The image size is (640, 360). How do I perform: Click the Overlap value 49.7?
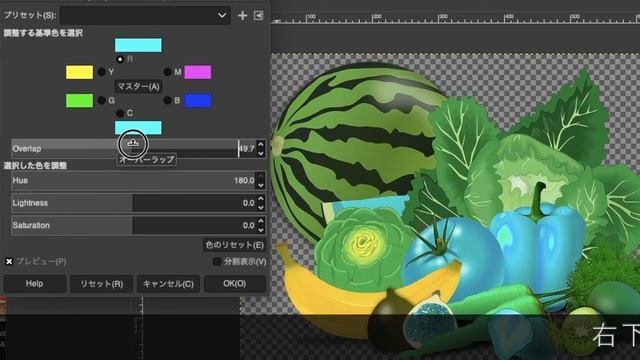pyautogui.click(x=246, y=149)
